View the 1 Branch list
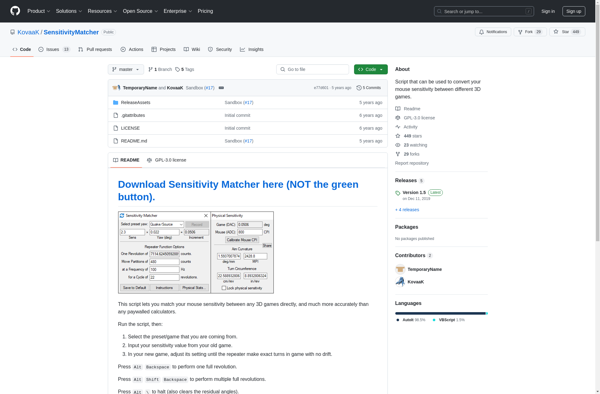The height and width of the screenshot is (394, 600). [160, 69]
